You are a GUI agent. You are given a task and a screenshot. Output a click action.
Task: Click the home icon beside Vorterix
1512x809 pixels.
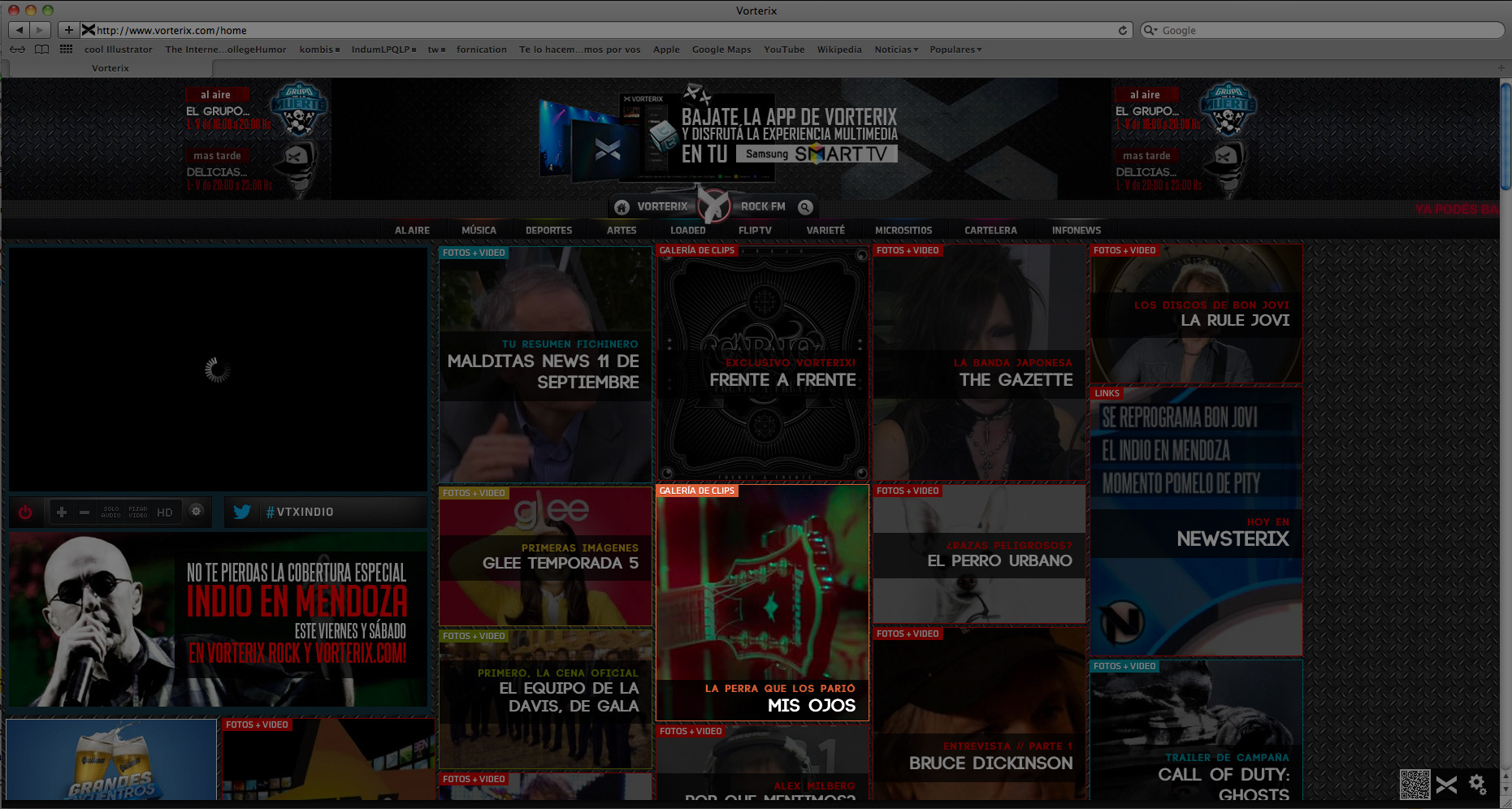[x=622, y=207]
